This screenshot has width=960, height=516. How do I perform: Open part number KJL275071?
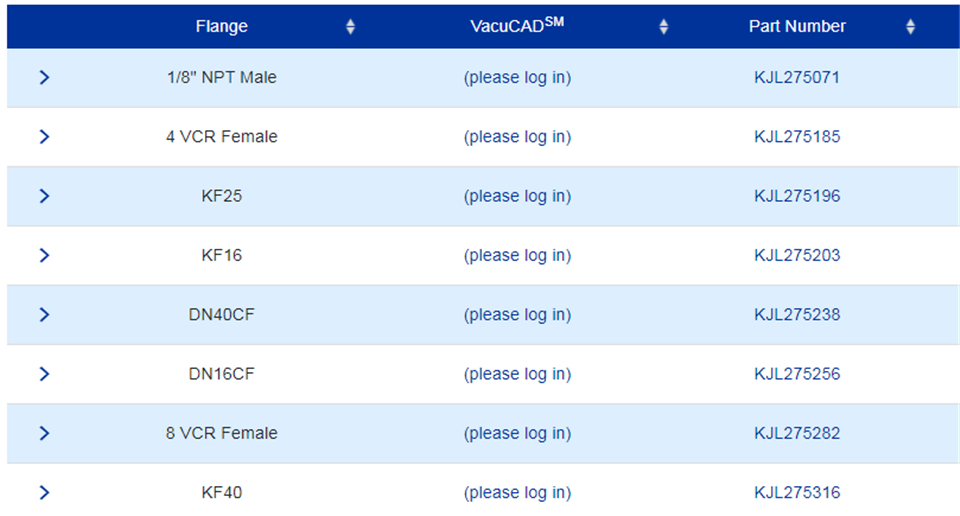797,77
